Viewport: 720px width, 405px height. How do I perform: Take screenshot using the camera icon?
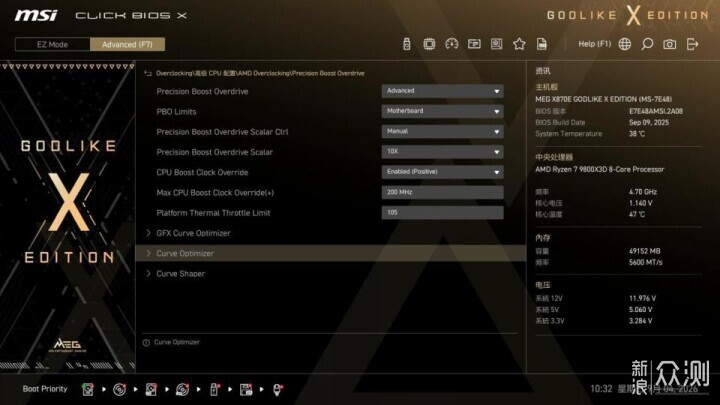pos(669,44)
